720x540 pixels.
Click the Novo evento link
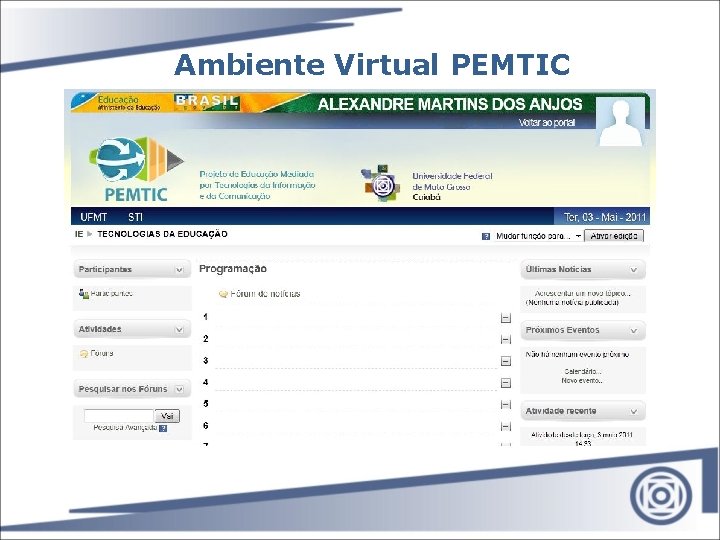(x=582, y=381)
